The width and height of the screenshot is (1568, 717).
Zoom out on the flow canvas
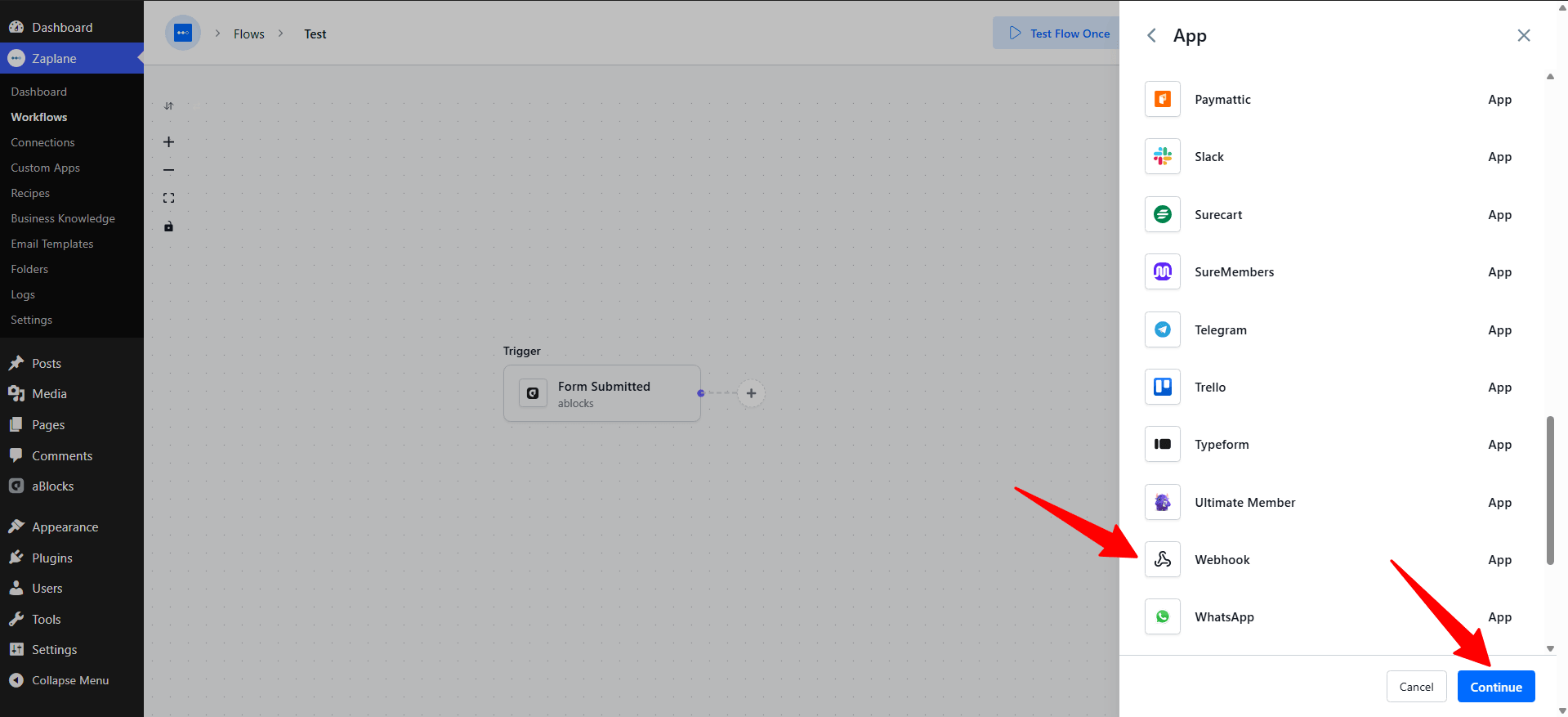point(168,170)
